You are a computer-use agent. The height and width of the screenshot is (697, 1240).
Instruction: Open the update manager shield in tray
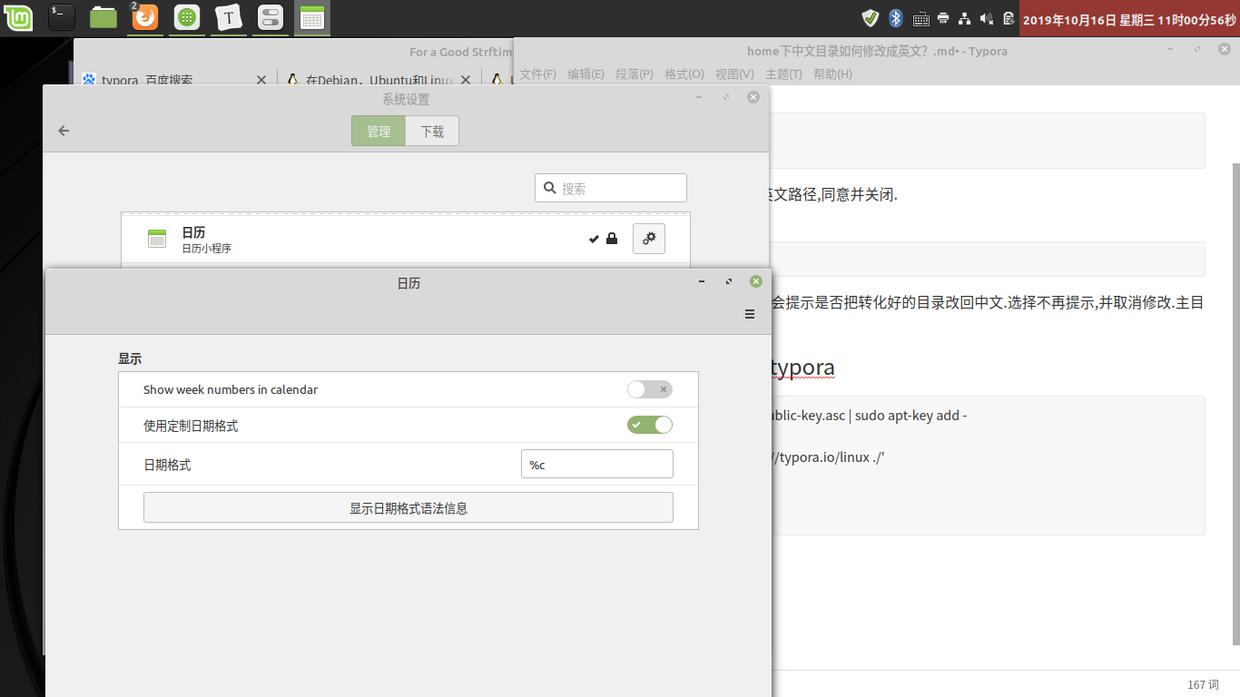tap(870, 17)
